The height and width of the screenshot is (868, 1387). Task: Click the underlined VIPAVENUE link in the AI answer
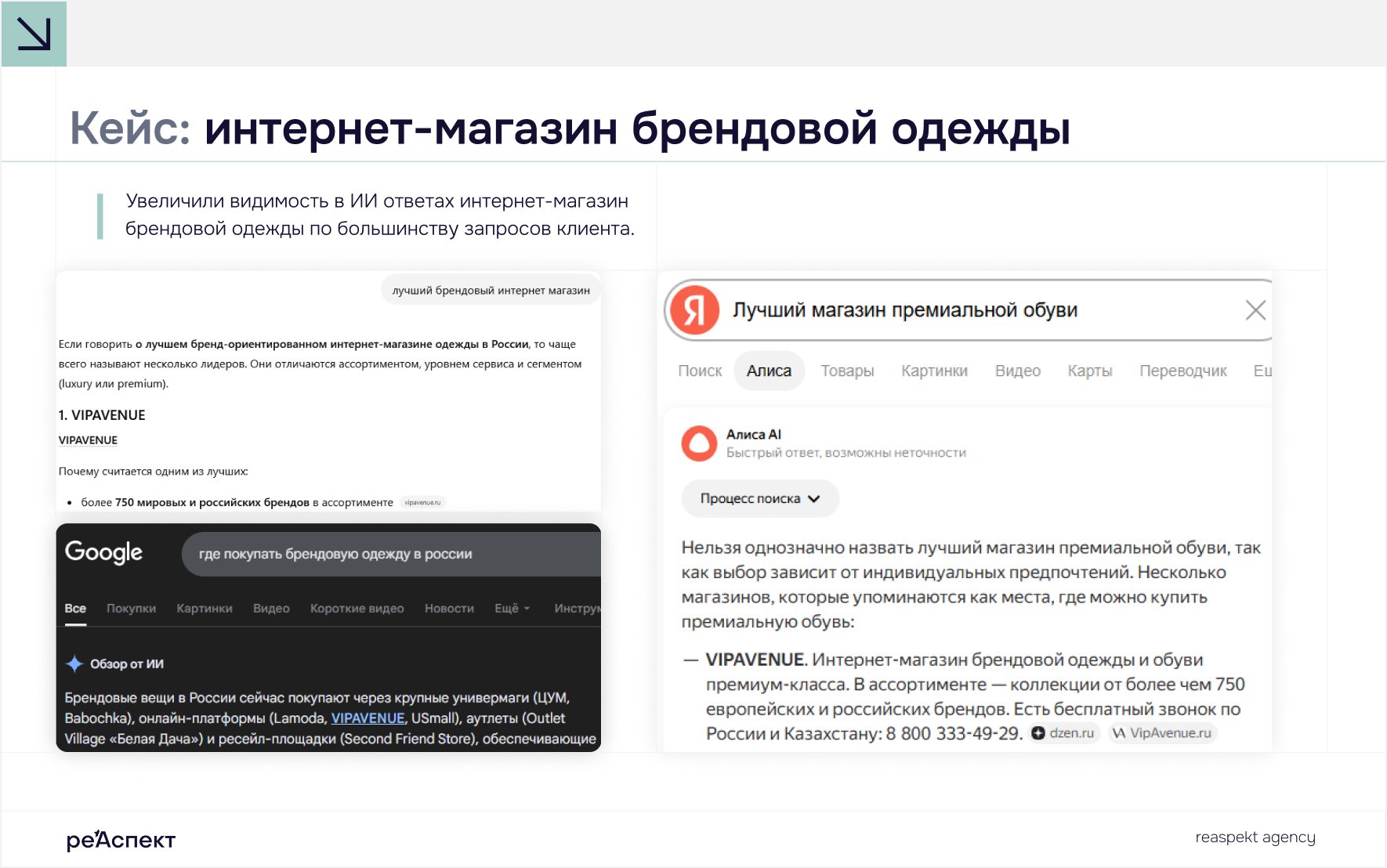(x=88, y=440)
